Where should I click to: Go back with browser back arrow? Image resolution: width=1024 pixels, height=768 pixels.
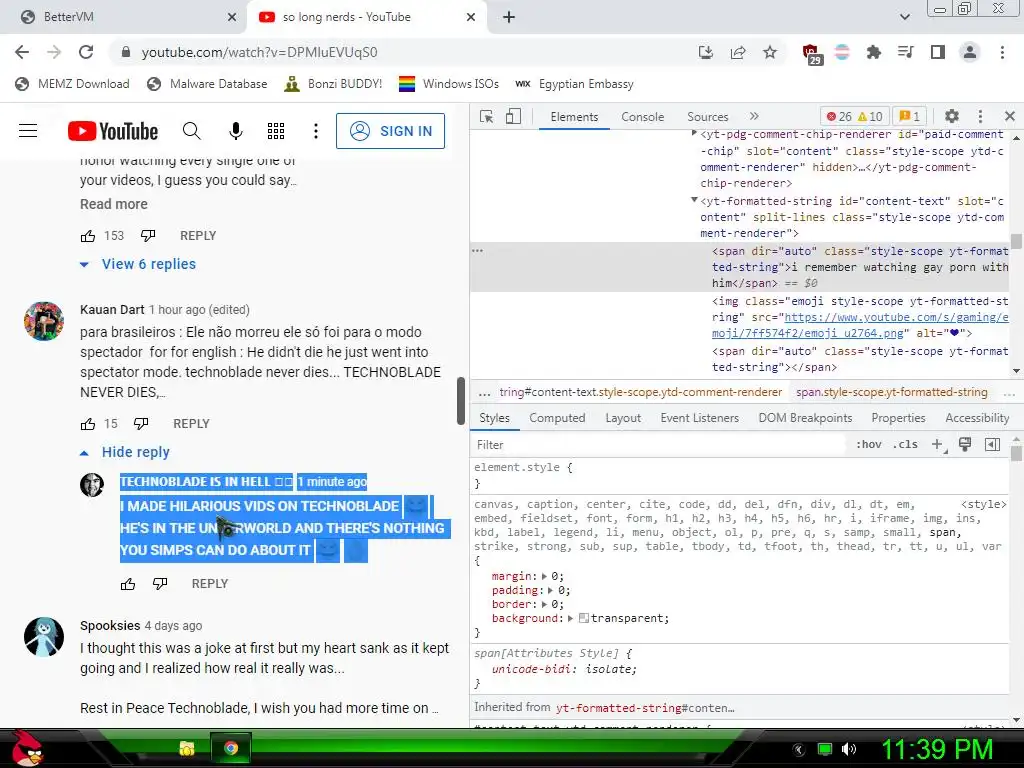point(22,52)
